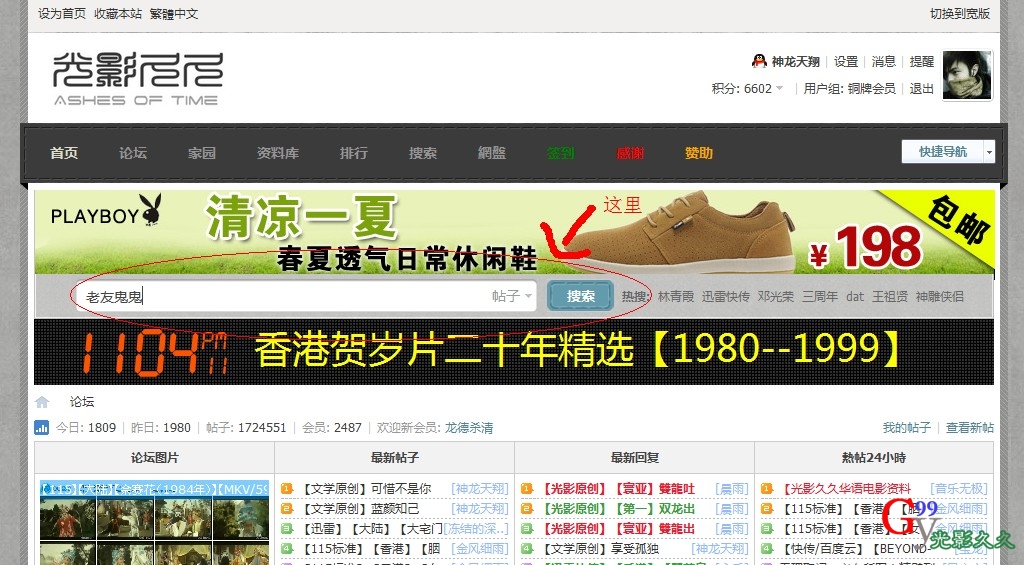This screenshot has height=565, width=1024.
Task: Open the user avatar picture
Action: tap(967, 75)
